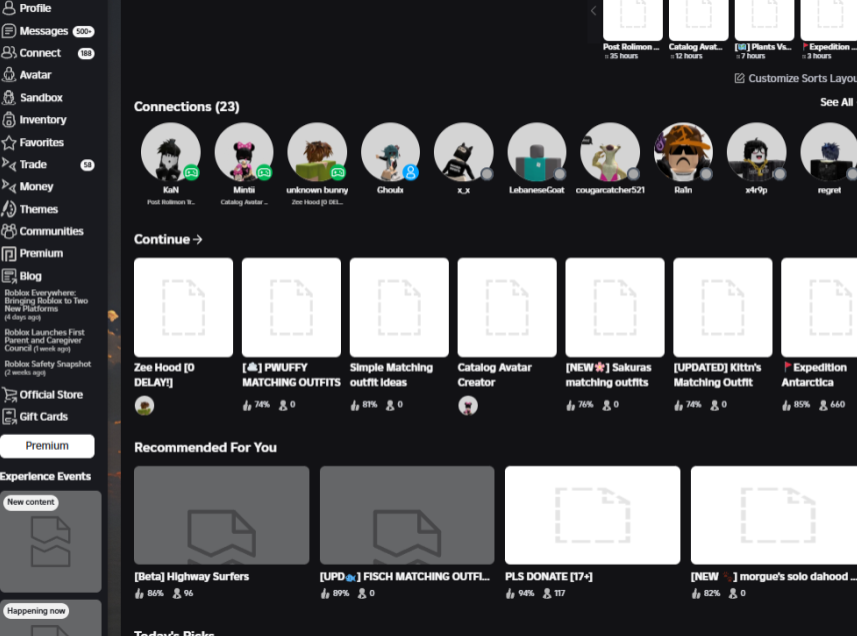Click friend avatar under Catalog Avatar Creator
The image size is (857, 636).
[468, 405]
